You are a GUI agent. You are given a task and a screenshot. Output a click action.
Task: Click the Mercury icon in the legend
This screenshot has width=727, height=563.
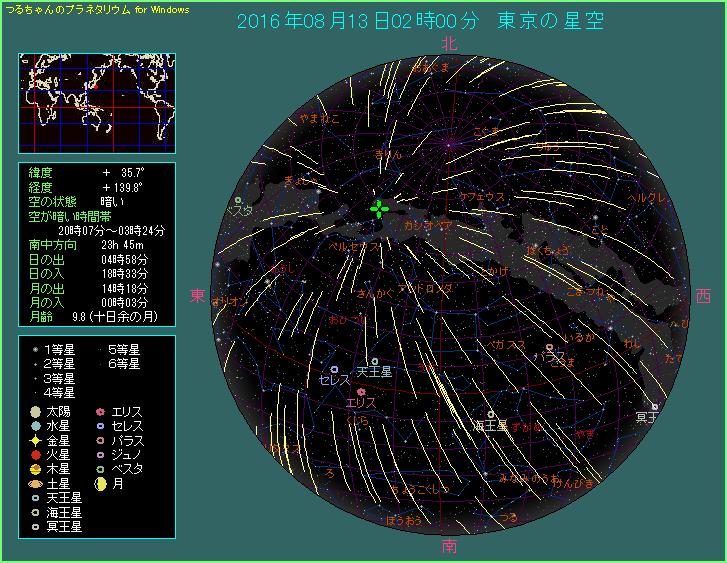coord(36,426)
